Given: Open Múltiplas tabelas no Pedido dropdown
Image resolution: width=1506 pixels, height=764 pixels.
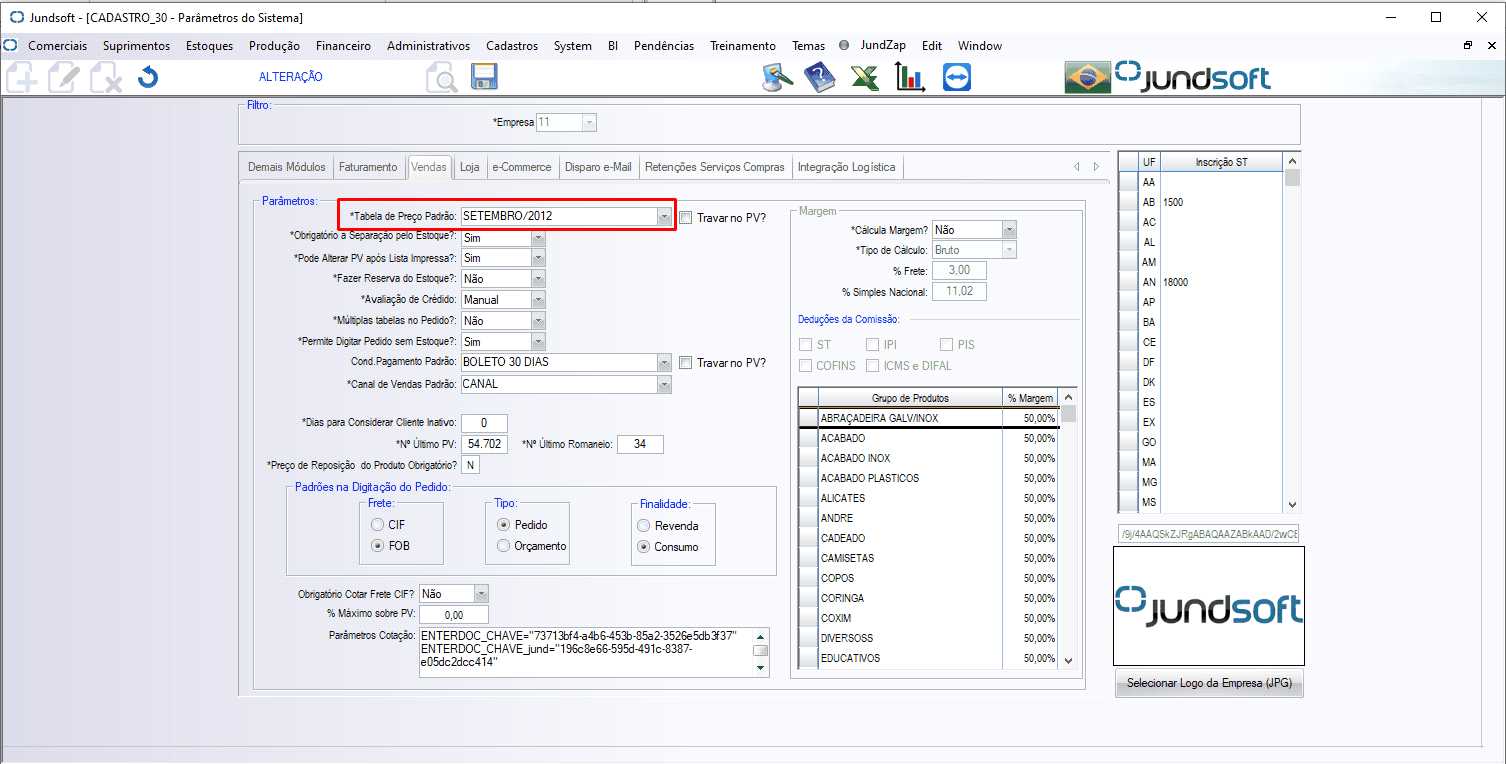Looking at the screenshot, I should 538,321.
